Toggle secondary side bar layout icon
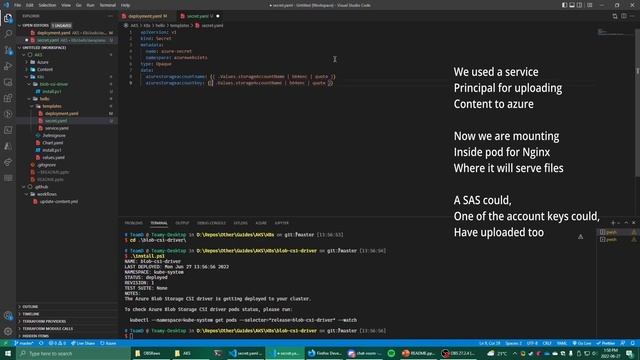640x360 pixels. click(580, 5)
